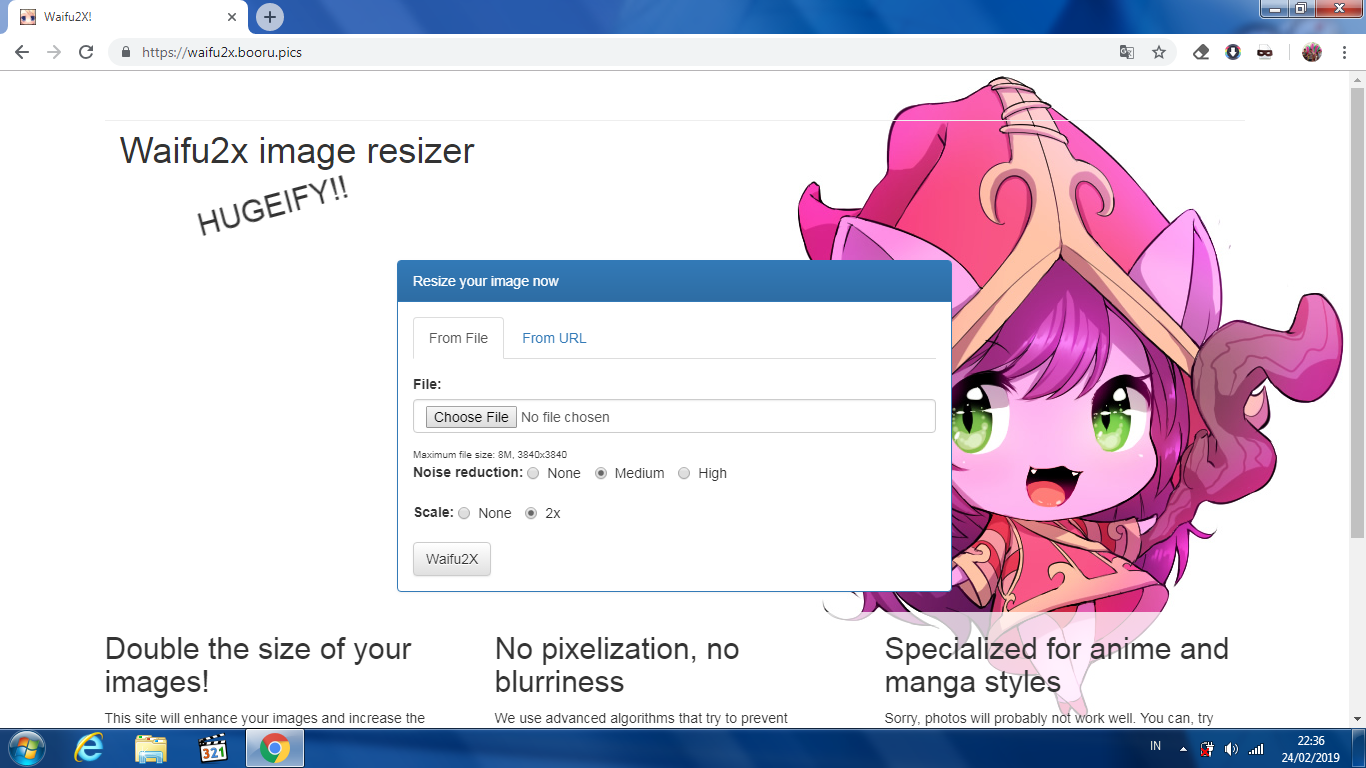Open the Chrome profile avatar
The image size is (1366, 768).
click(1312, 52)
